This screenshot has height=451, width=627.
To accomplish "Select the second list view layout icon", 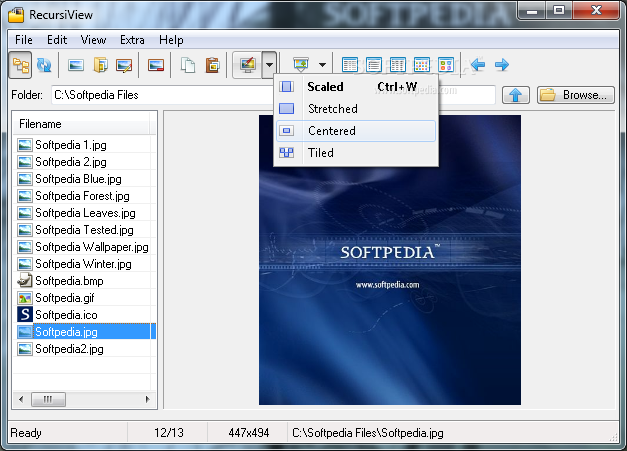I will point(373,65).
